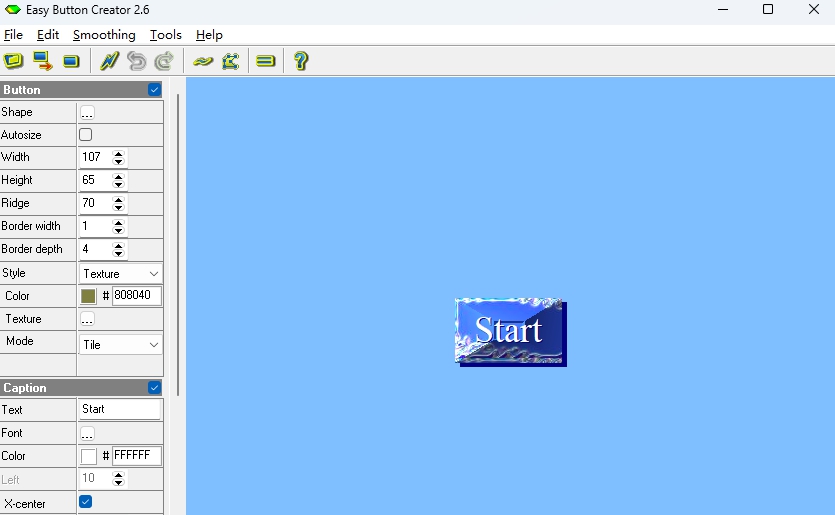The height and width of the screenshot is (515, 835).
Task: Click the Shape browse button
Action: [x=87, y=113]
